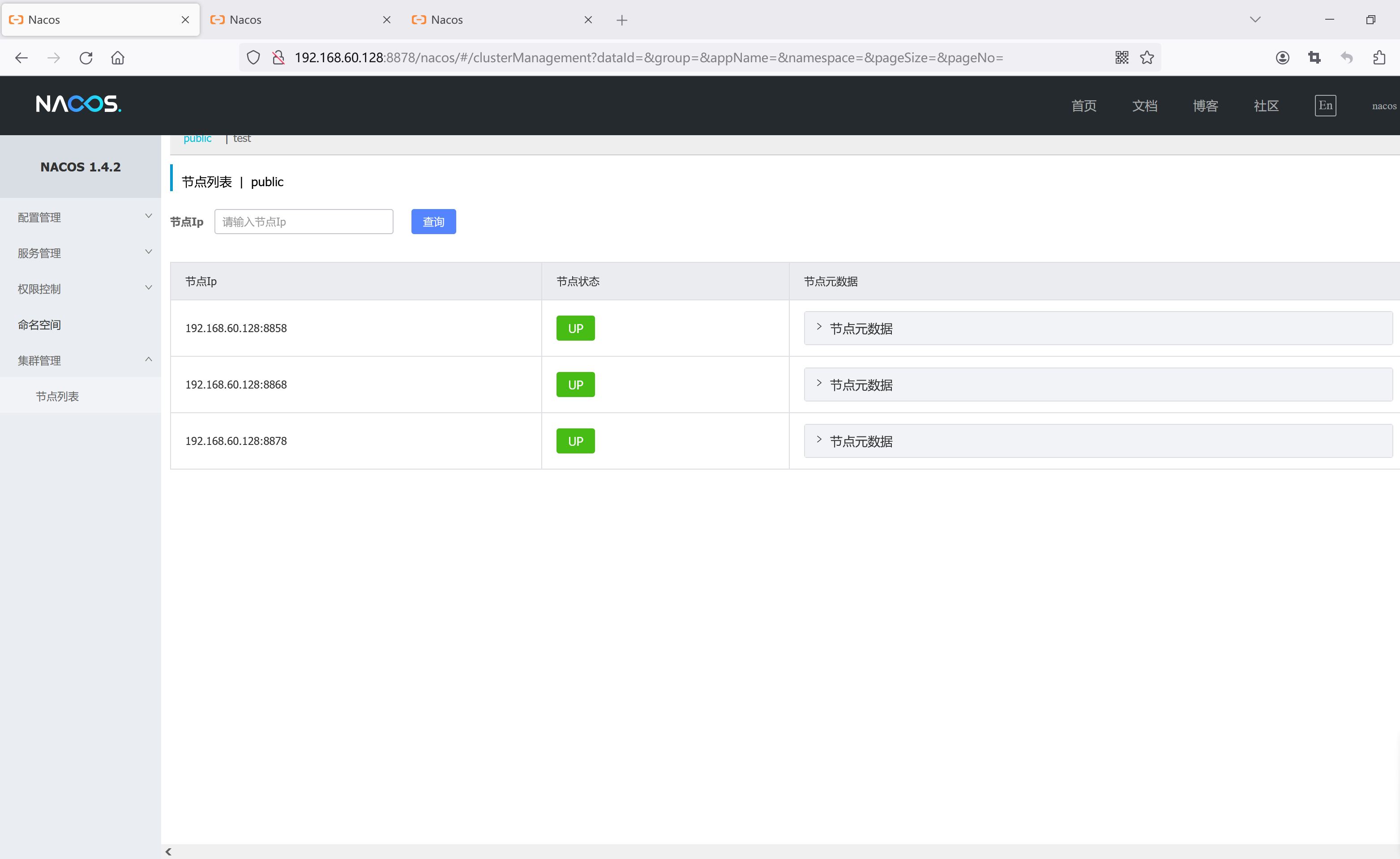Click the undo arrow icon in toolbar
The height and width of the screenshot is (859, 1400).
tap(1347, 57)
